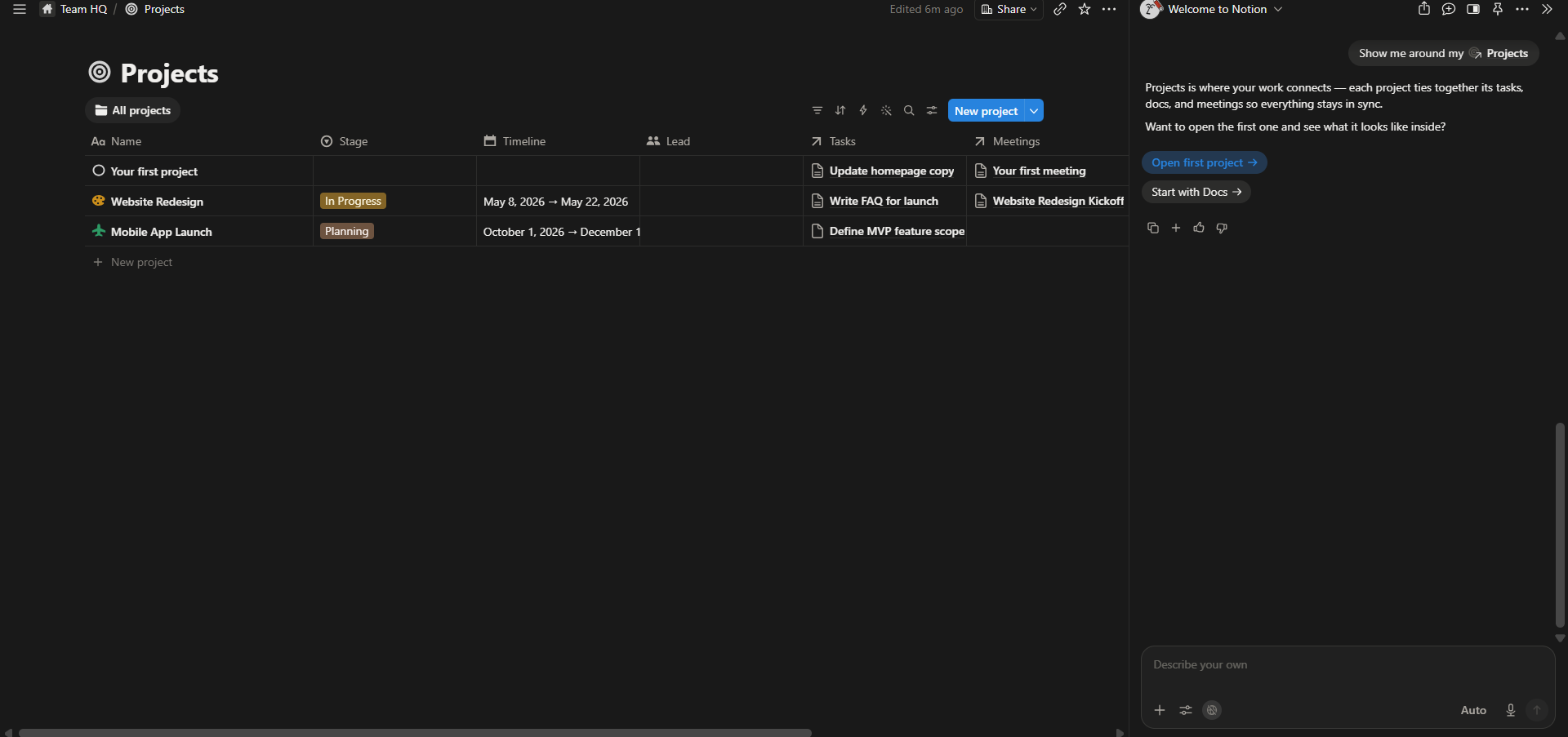Copy page link icon in top bar
The height and width of the screenshot is (737, 1568).
click(x=1060, y=9)
